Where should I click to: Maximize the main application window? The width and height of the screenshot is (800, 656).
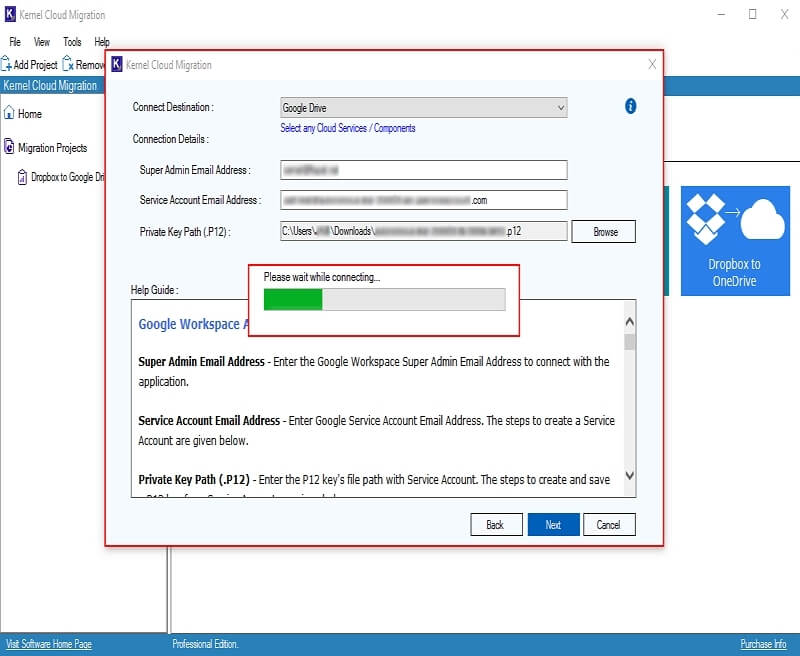click(x=753, y=14)
